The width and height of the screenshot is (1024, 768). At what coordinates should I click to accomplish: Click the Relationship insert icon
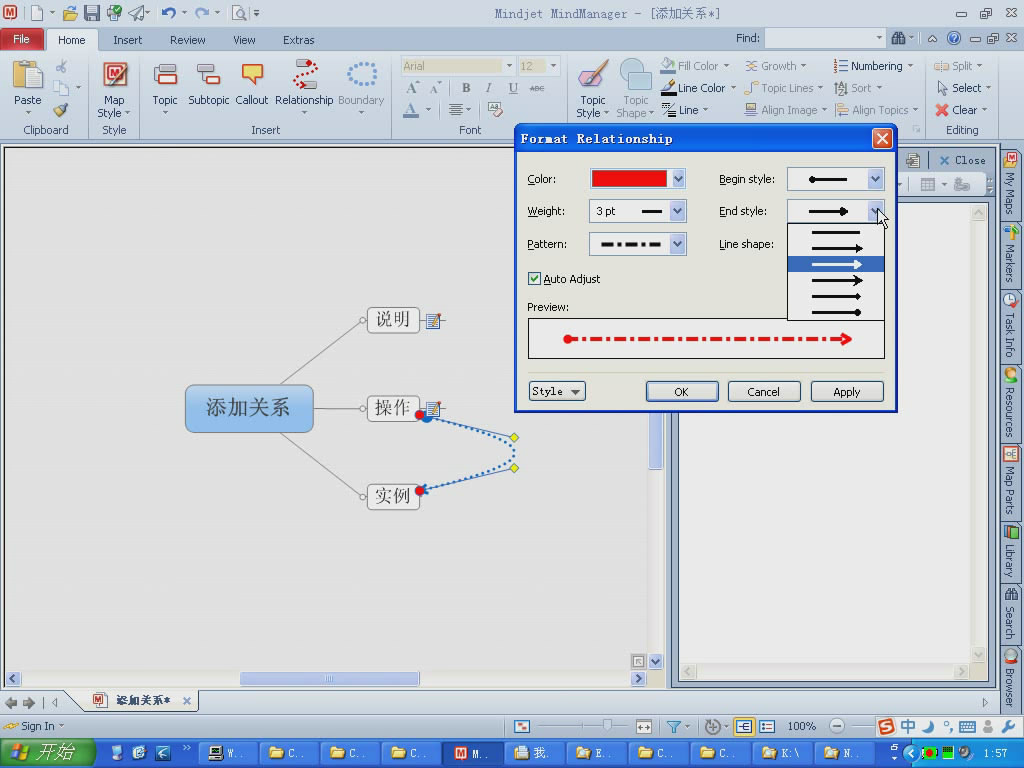304,74
